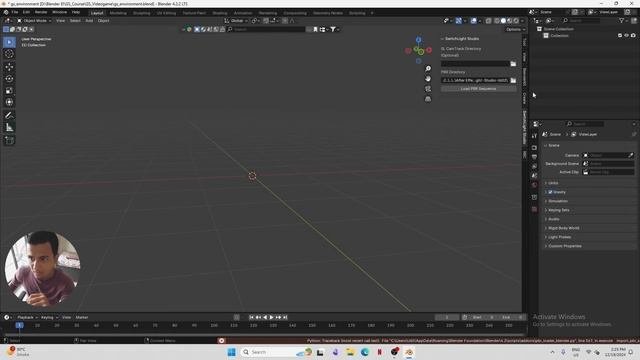Select the Select Box tool
Viewport: 640px width, 360px height.
(x=9, y=42)
